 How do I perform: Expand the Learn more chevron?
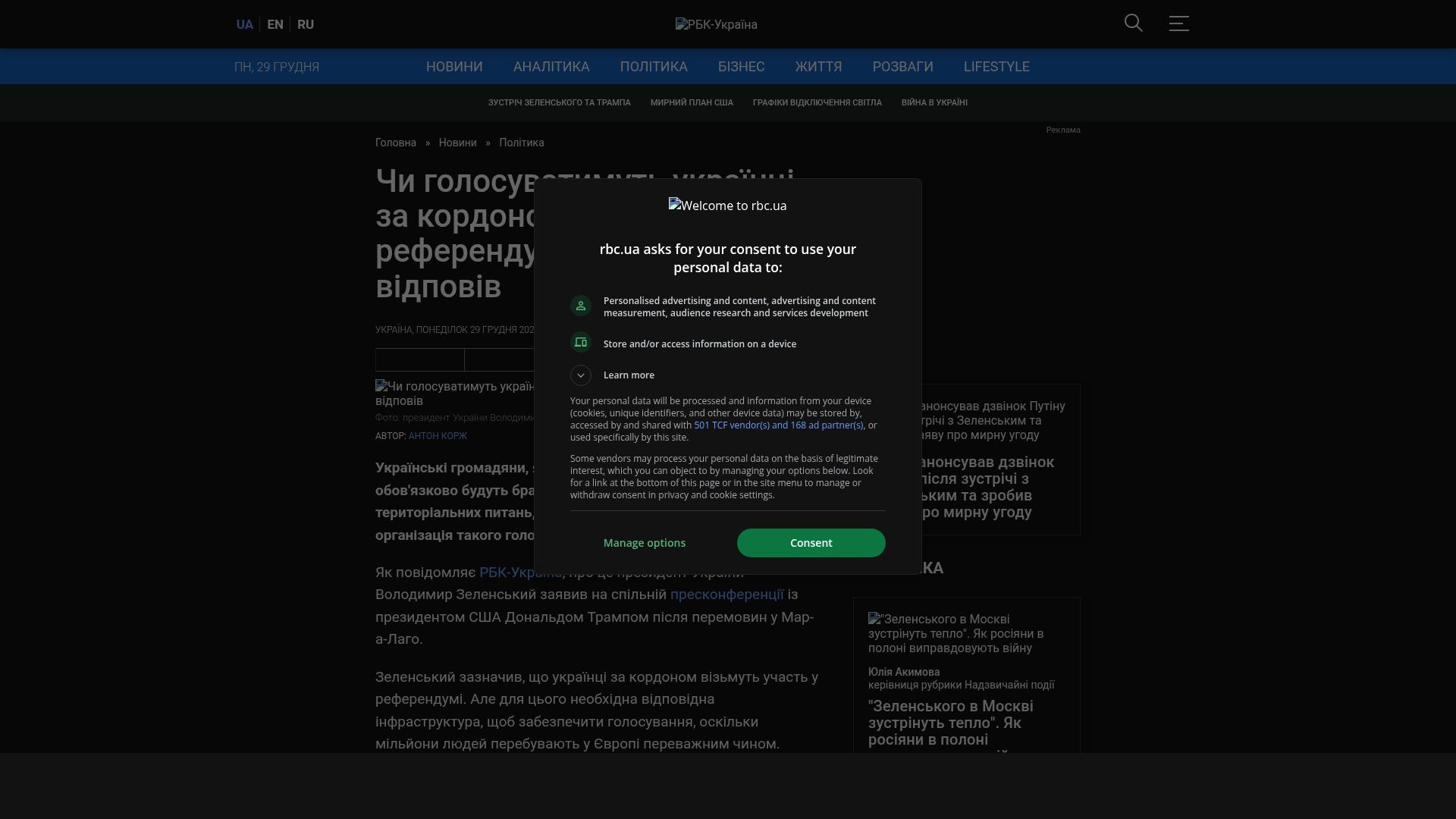[581, 375]
